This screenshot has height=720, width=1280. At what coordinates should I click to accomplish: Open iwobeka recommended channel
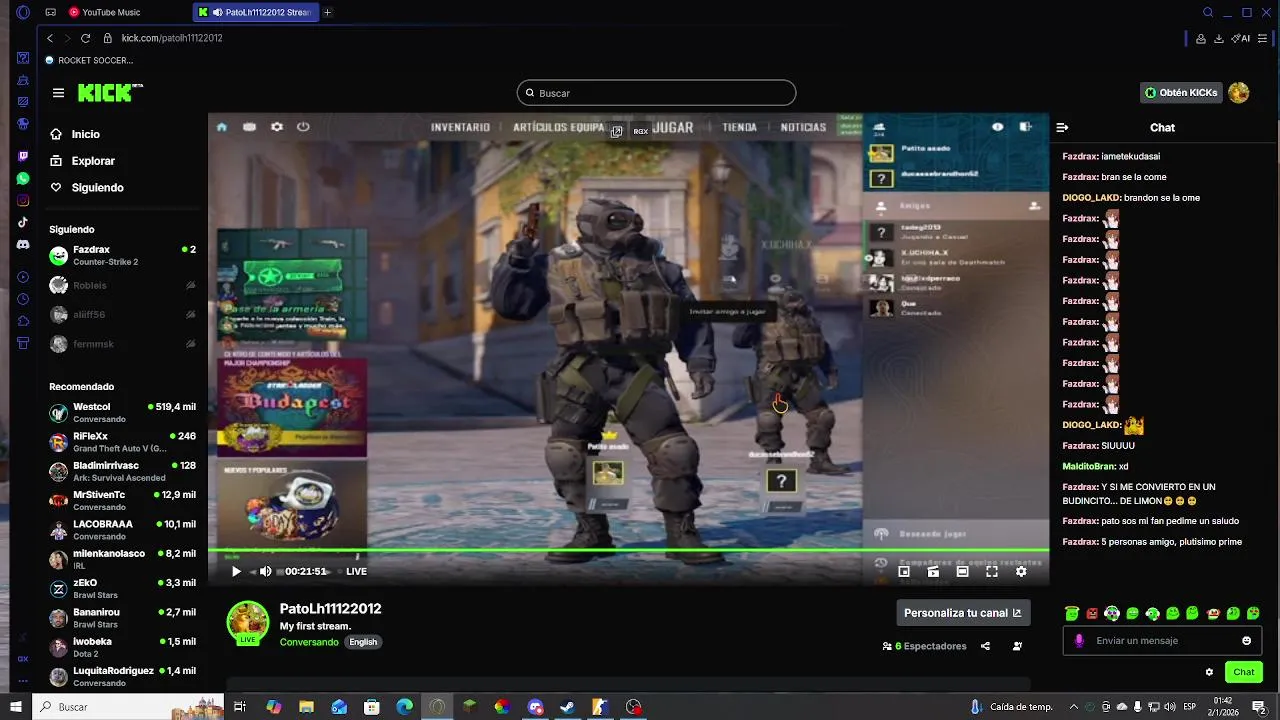[x=122, y=647]
